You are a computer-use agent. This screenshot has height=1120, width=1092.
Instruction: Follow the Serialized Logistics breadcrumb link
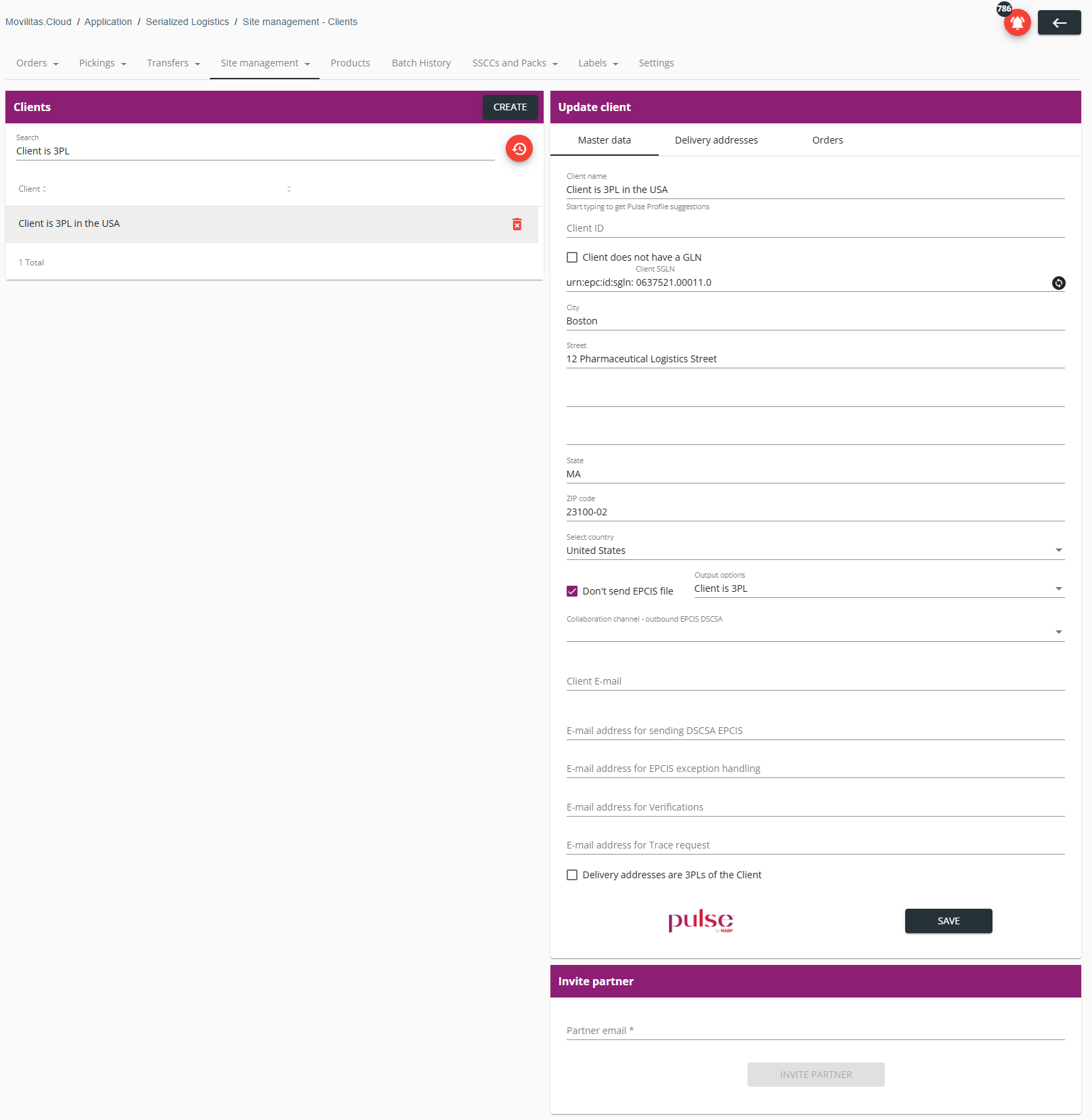tap(188, 22)
